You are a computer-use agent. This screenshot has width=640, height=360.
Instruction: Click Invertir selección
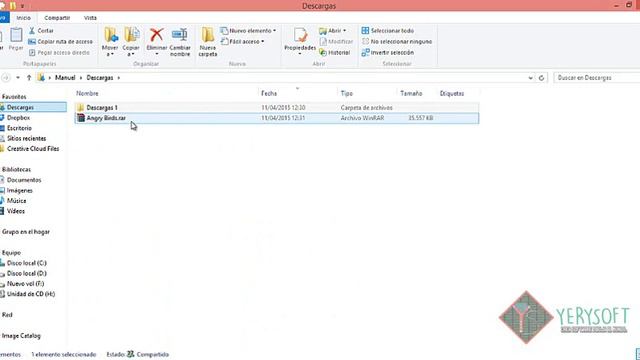pos(388,53)
